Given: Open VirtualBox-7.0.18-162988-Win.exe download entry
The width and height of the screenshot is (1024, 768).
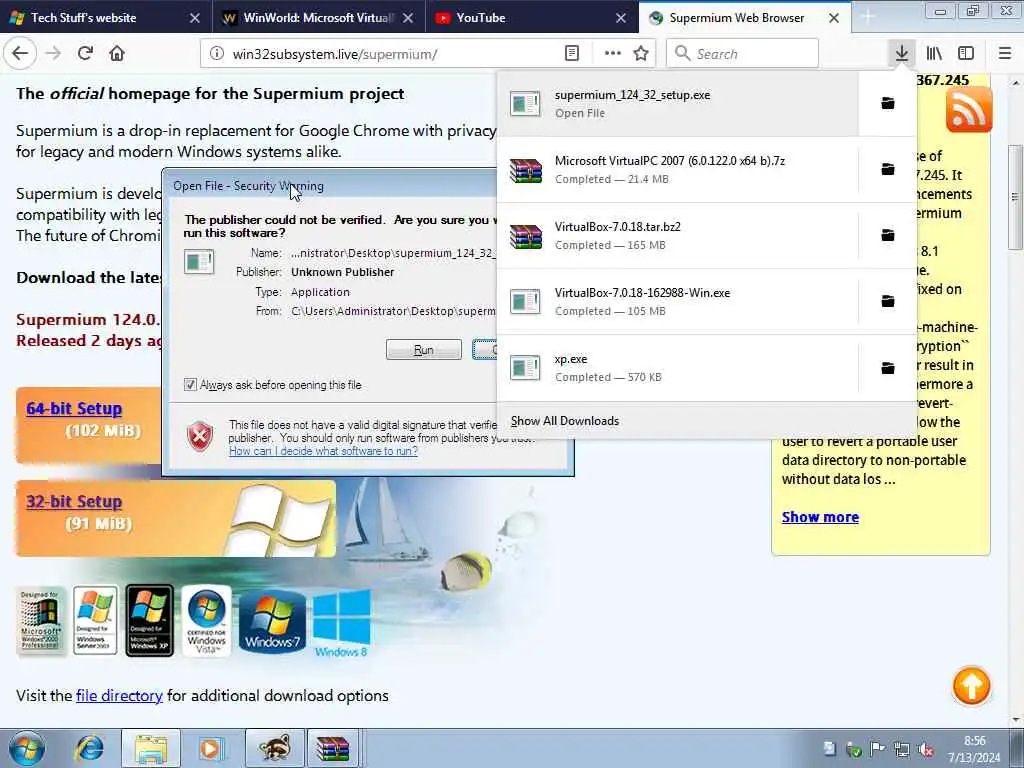Looking at the screenshot, I should tap(678, 301).
